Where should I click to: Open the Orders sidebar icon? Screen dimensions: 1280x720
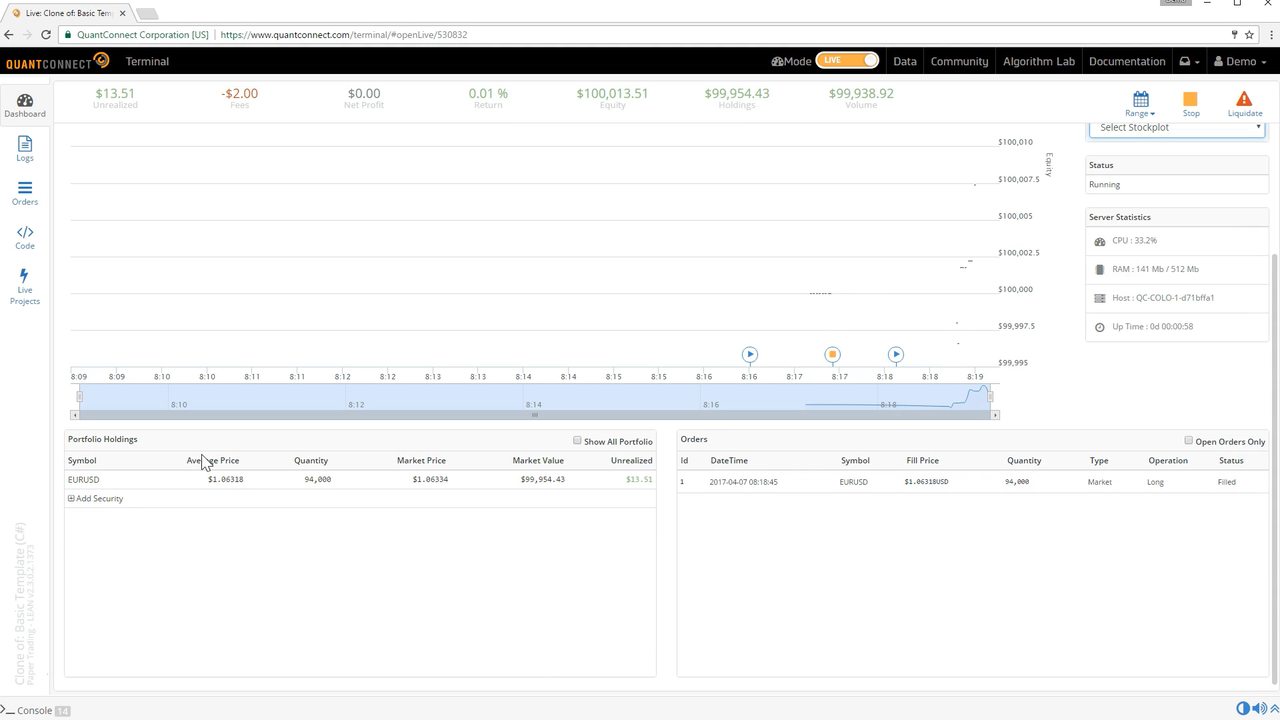coord(25,192)
